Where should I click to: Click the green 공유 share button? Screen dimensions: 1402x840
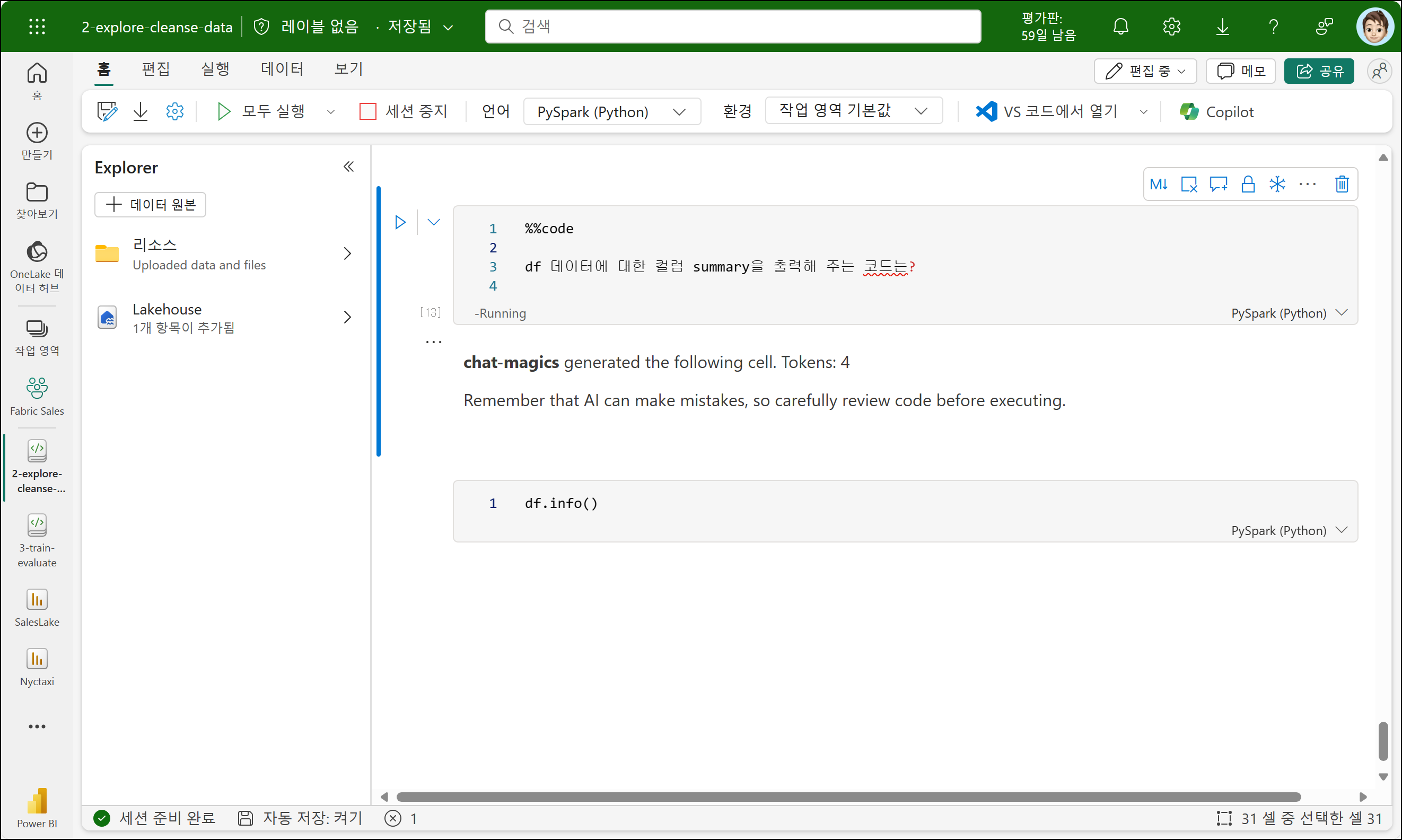[1318, 71]
